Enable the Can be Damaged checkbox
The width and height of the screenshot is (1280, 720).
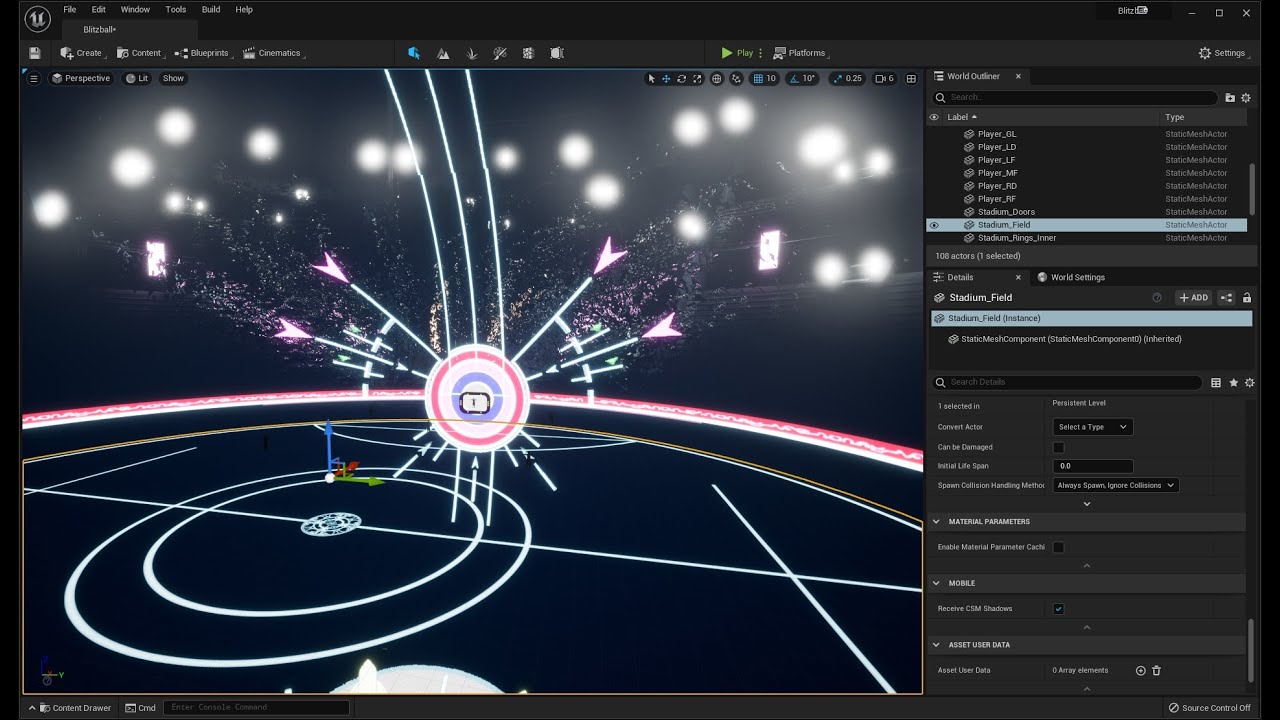click(1059, 447)
